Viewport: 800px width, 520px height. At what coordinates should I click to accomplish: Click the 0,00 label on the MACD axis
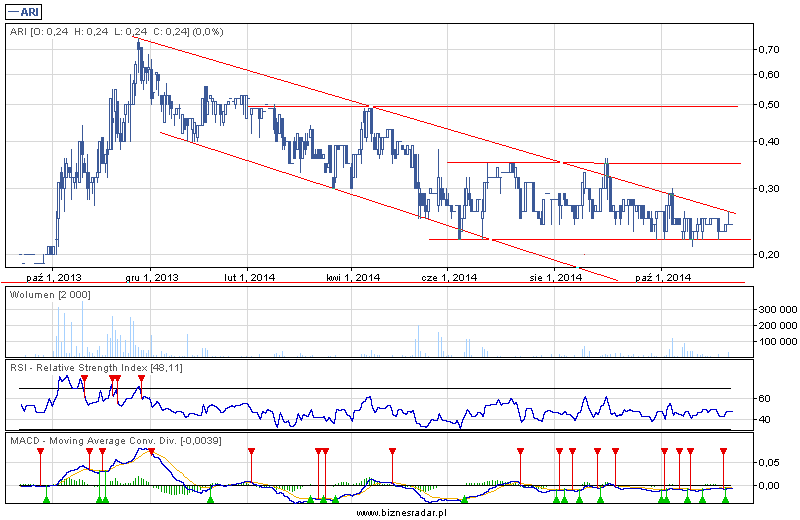pyautogui.click(x=768, y=485)
